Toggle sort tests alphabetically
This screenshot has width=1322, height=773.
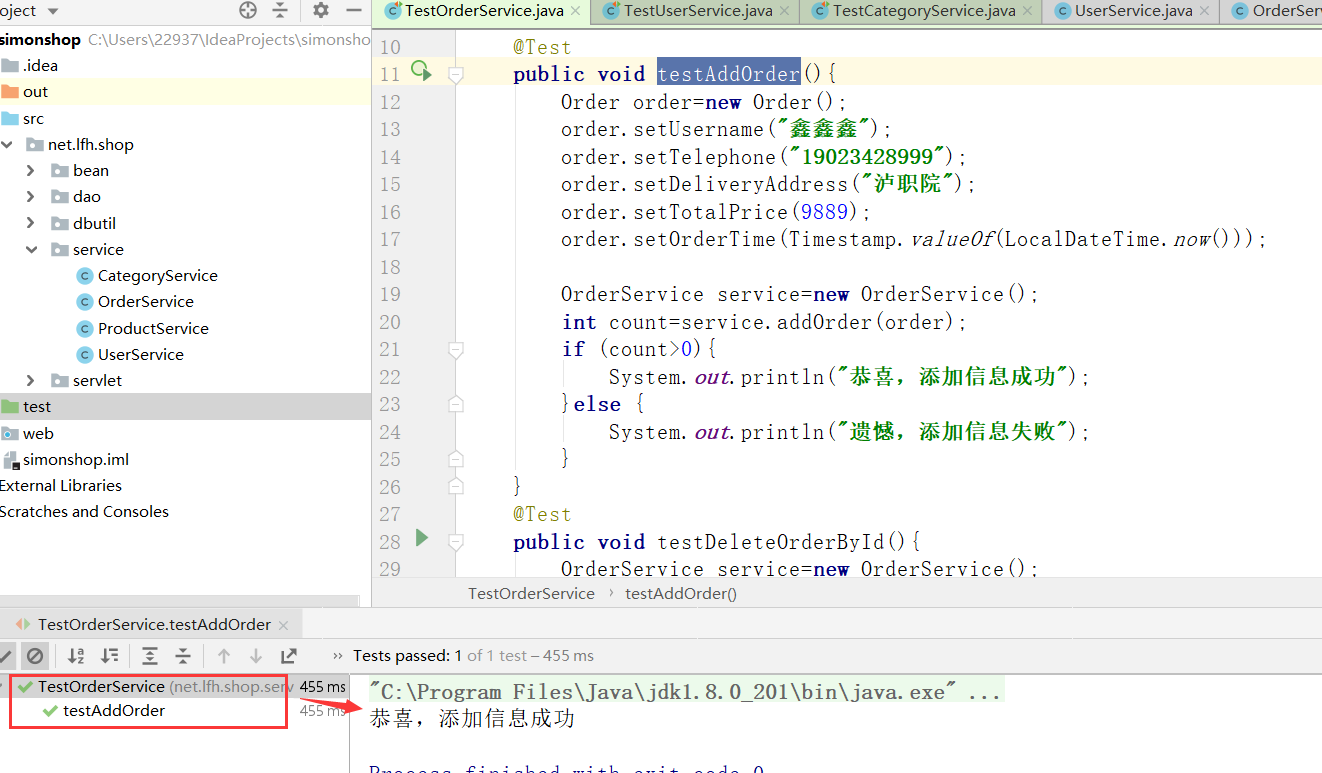point(76,656)
